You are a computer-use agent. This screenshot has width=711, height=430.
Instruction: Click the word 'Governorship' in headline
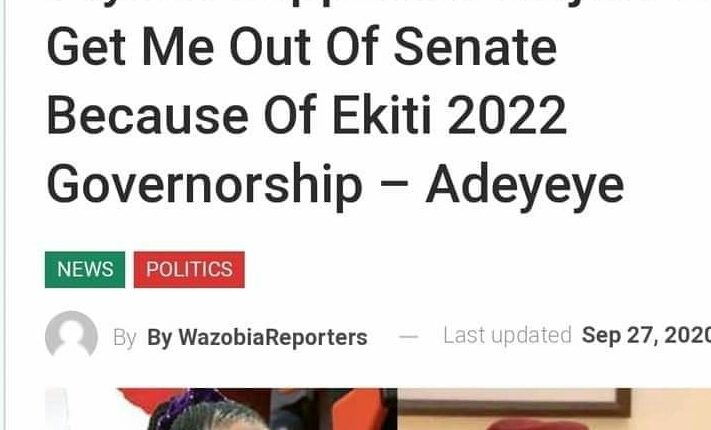tap(205, 186)
